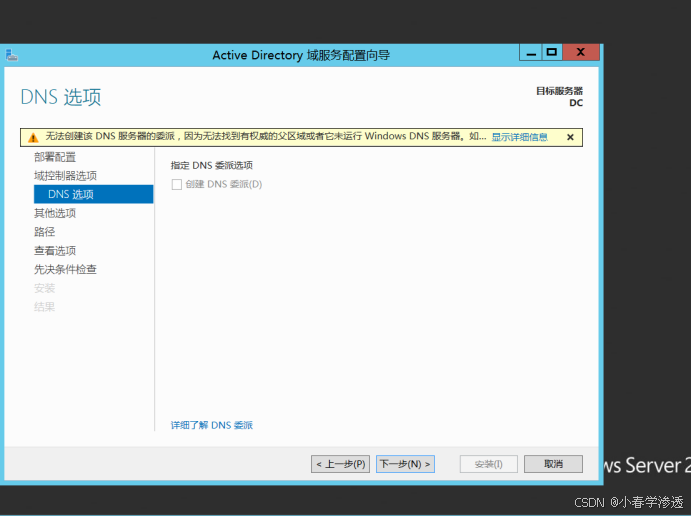
Task: Click the wizard app icon in title bar
Action: point(11,55)
